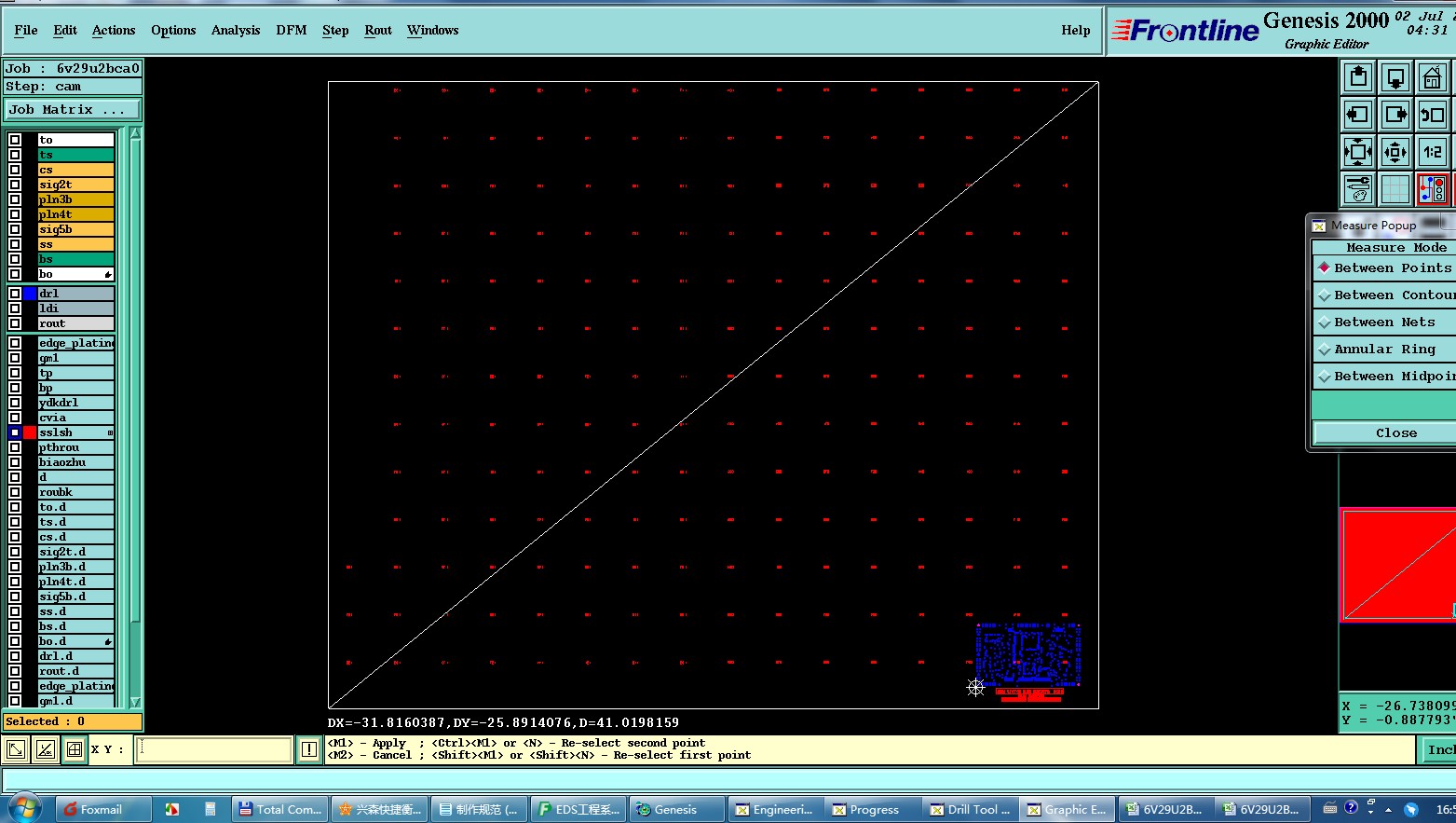
Task: Open the DFM menu
Action: click(292, 30)
